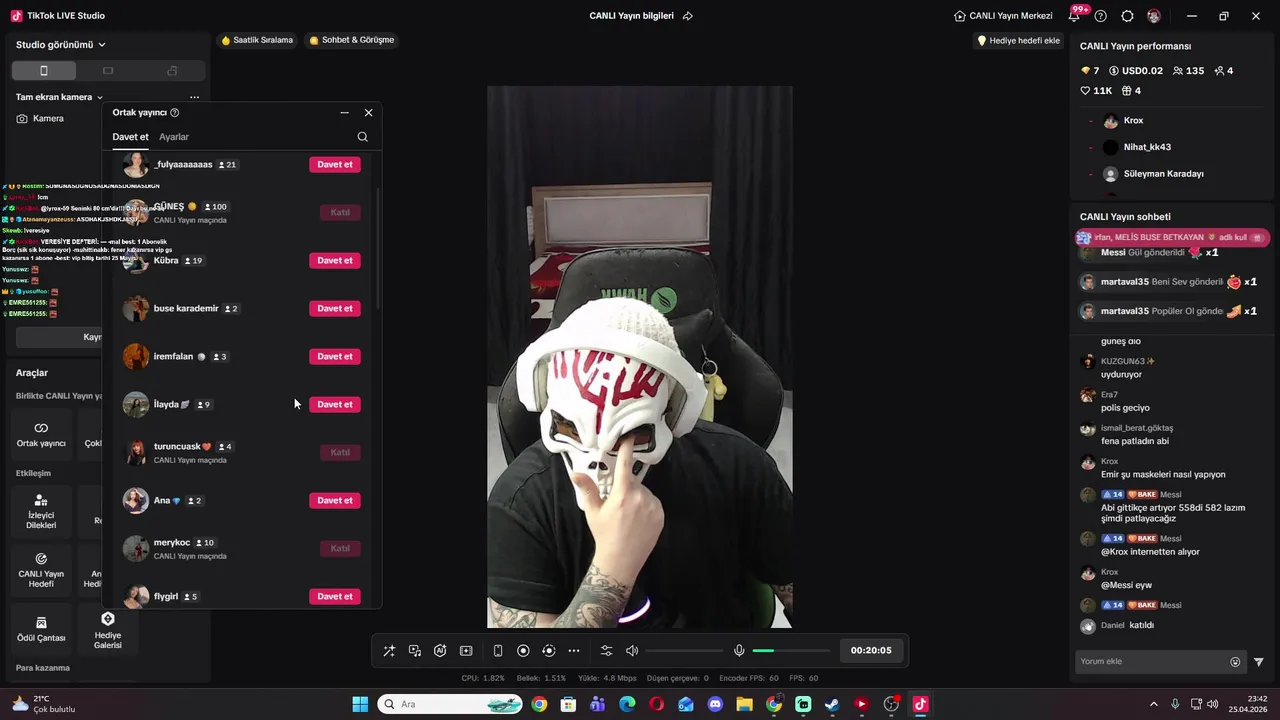
Task: Select the portrait phone layout
Action: (44, 71)
